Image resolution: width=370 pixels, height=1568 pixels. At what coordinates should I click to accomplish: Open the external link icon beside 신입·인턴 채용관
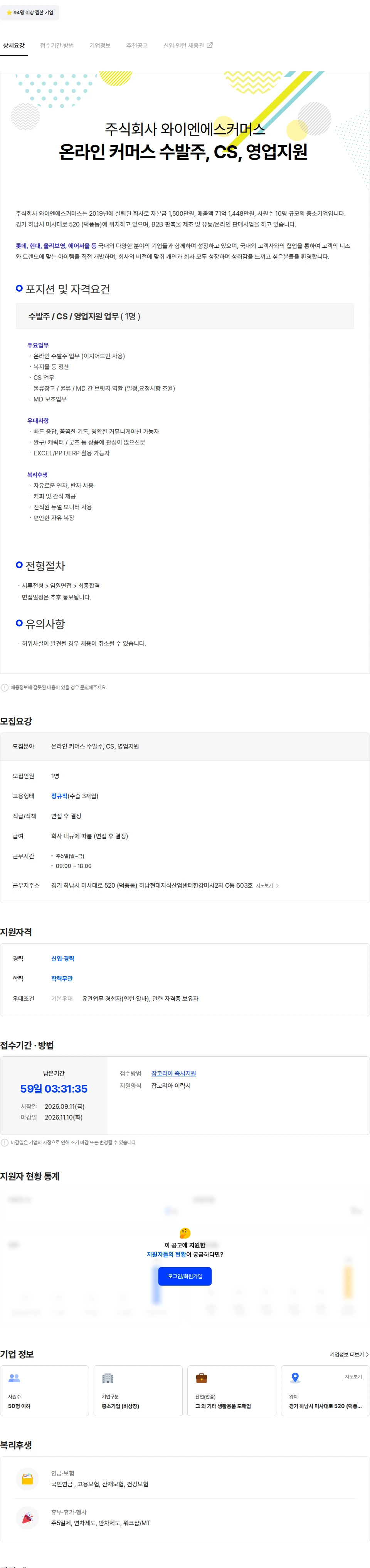point(210,45)
